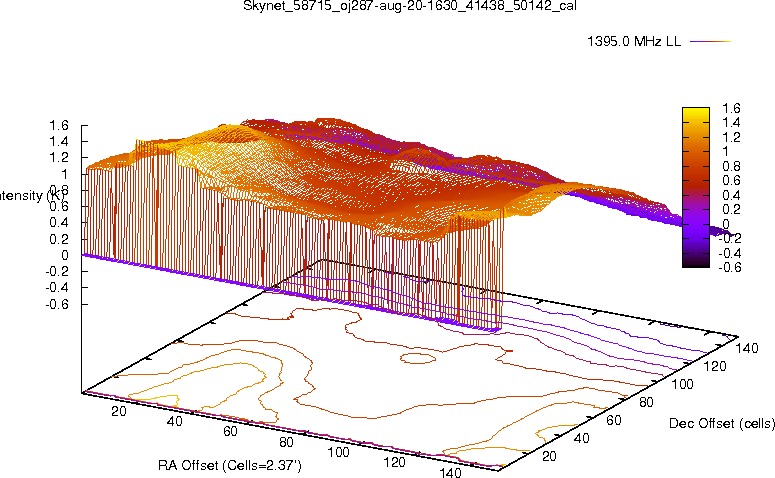This screenshot has width=775, height=478.
Task: Click tick 80 on the RA Offset axis
Action: pyautogui.click(x=286, y=442)
